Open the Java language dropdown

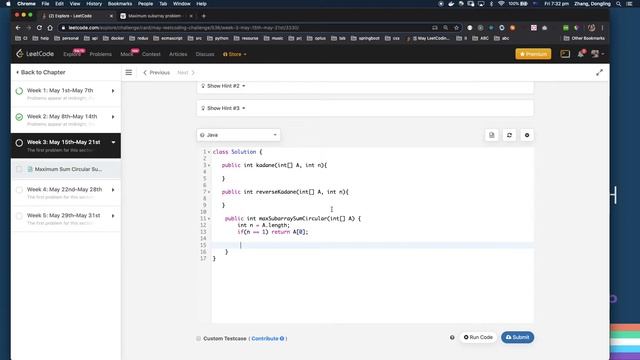pos(238,135)
